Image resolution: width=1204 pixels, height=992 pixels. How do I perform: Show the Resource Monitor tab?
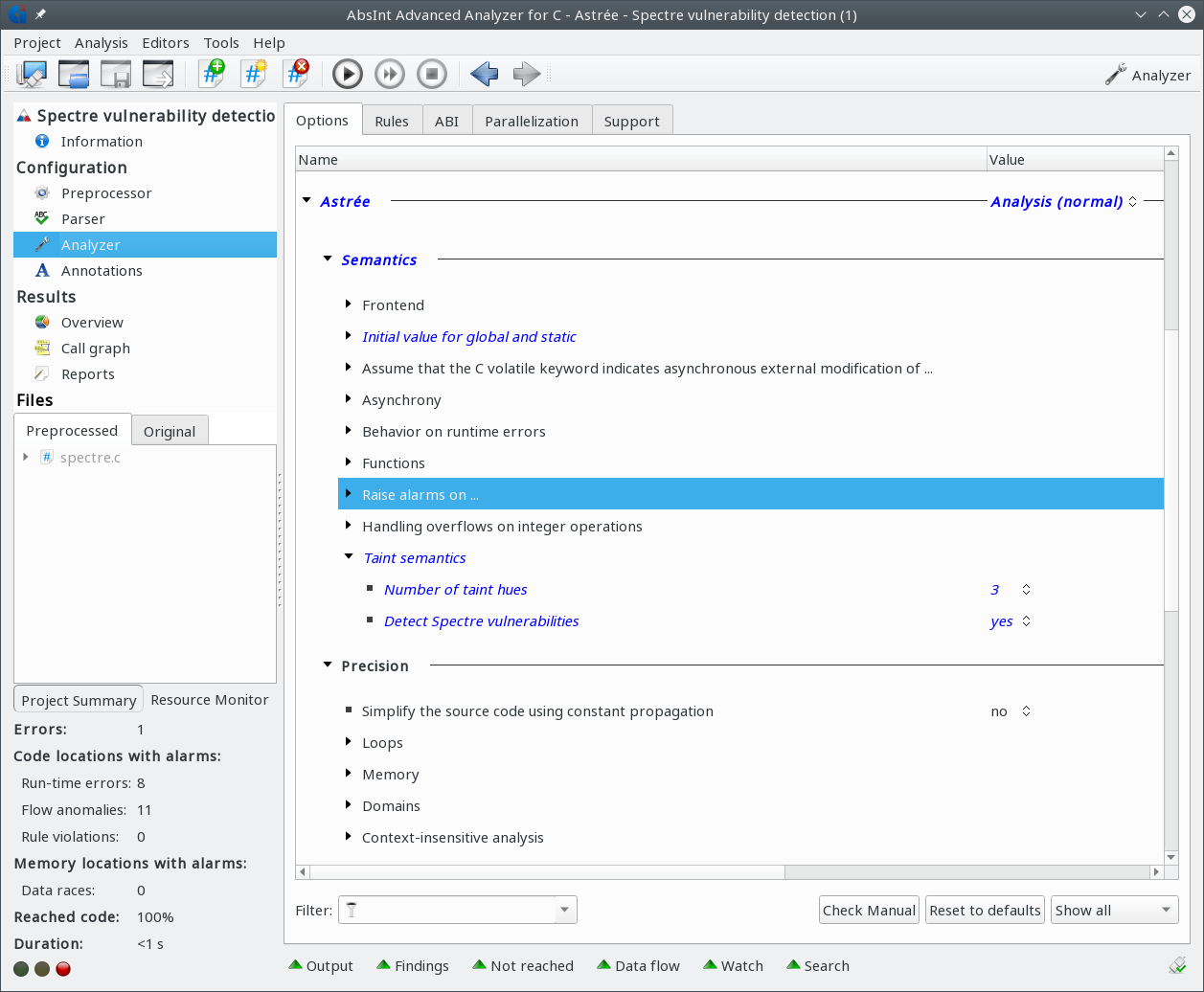point(210,700)
